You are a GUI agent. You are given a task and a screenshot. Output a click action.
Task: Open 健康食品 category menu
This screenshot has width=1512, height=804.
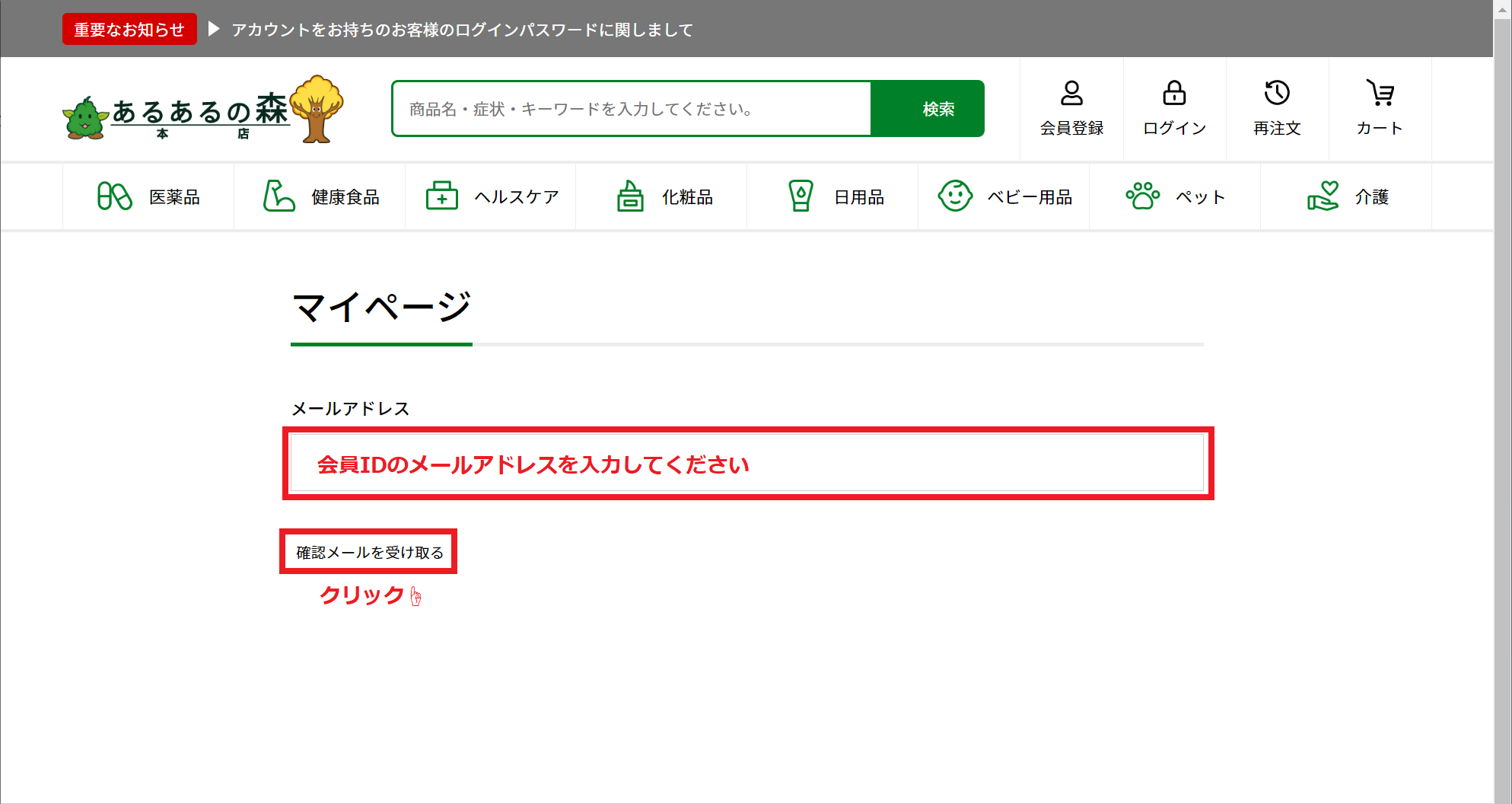(x=320, y=196)
